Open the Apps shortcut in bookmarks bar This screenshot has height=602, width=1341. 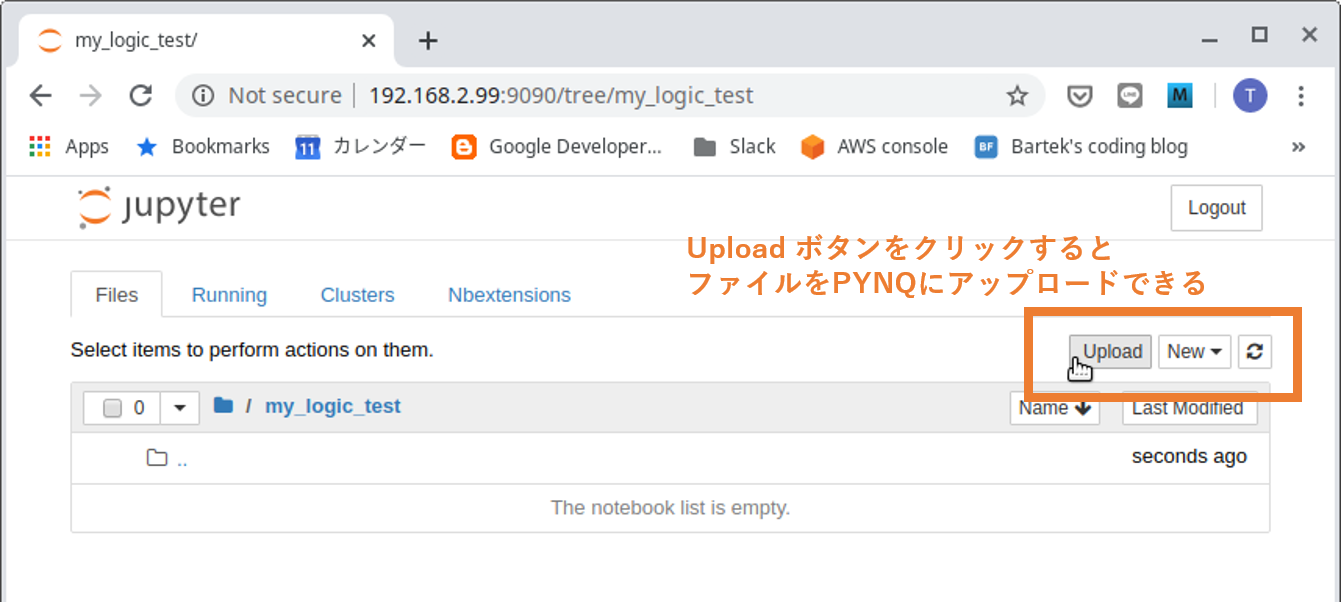click(x=69, y=147)
